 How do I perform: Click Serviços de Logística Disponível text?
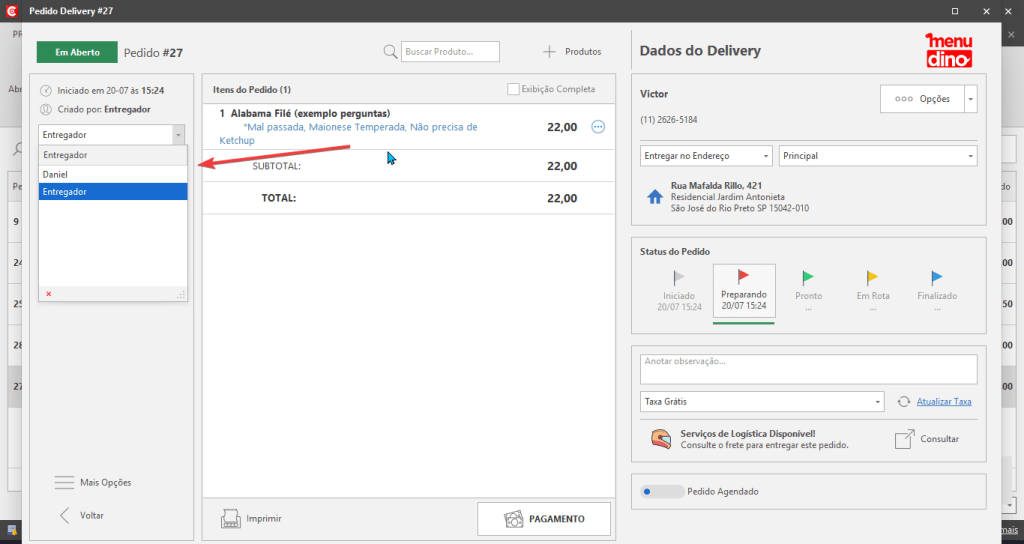pyautogui.click(x=748, y=434)
